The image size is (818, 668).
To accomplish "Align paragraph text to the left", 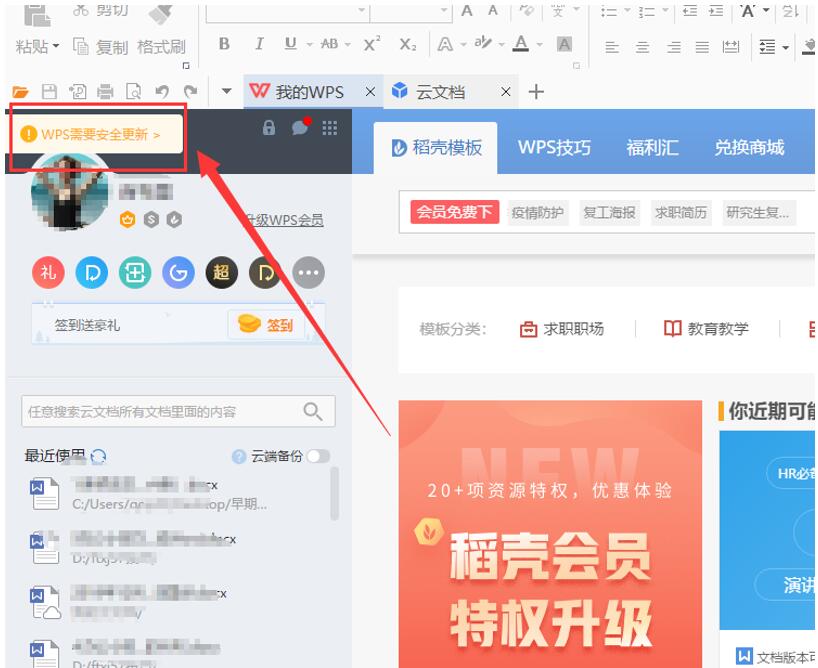I will click(612, 47).
